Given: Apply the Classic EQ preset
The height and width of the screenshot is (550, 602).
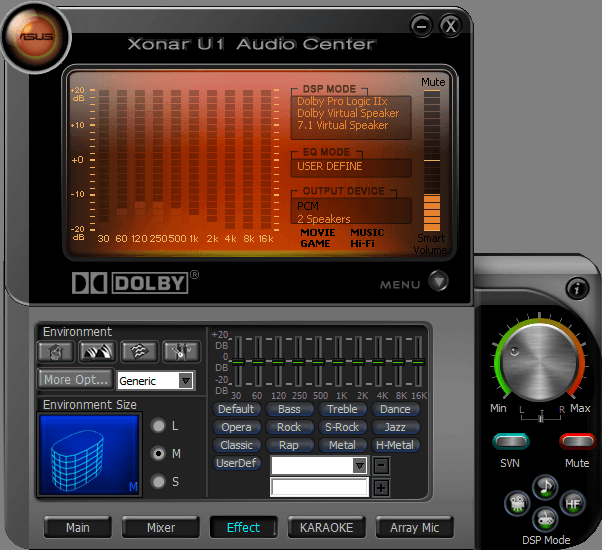Looking at the screenshot, I should tap(236, 445).
